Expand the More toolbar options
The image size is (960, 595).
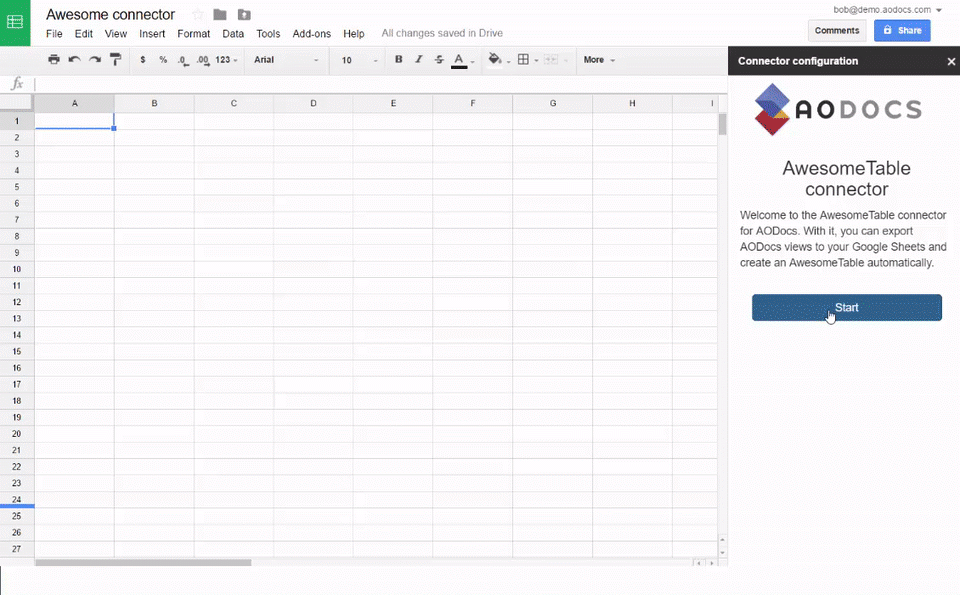(x=599, y=59)
